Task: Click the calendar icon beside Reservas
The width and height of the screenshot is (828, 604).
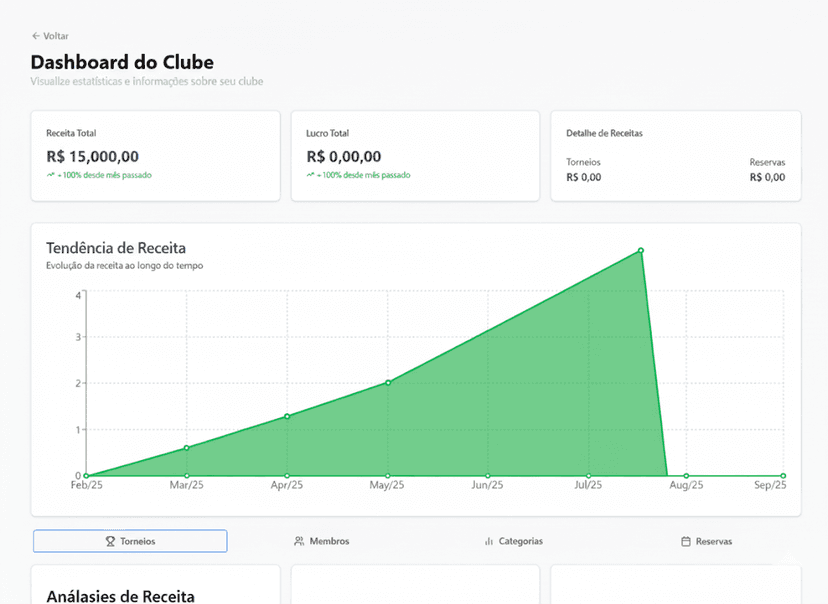Action: point(686,542)
